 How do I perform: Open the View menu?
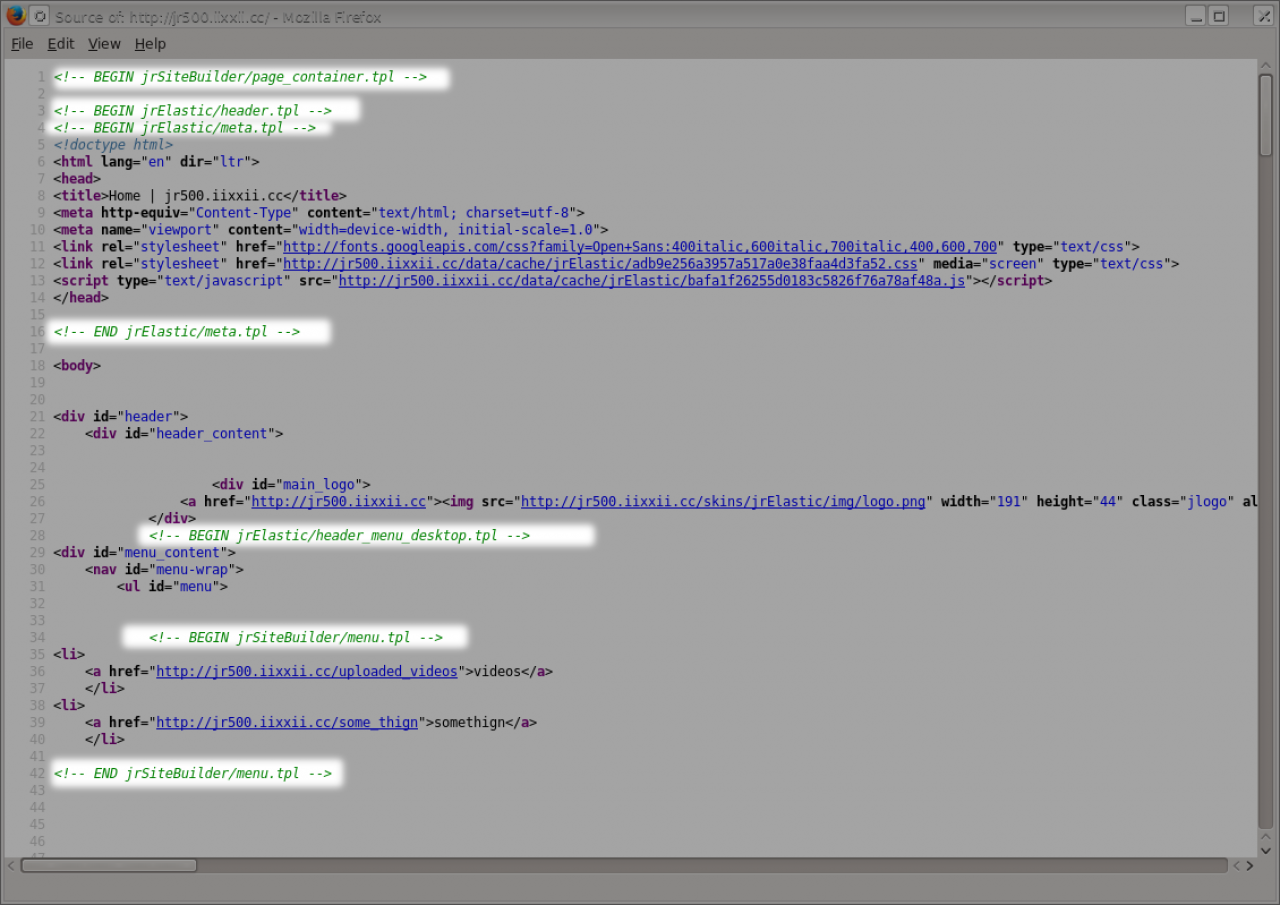[104, 44]
